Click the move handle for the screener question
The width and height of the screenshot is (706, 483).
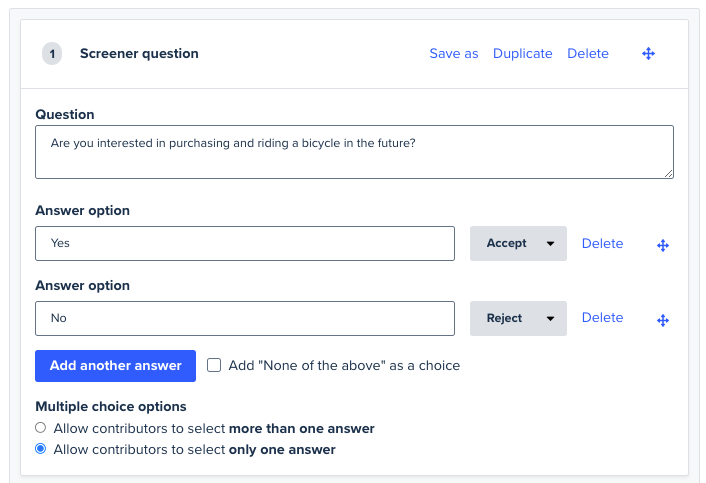(x=648, y=54)
